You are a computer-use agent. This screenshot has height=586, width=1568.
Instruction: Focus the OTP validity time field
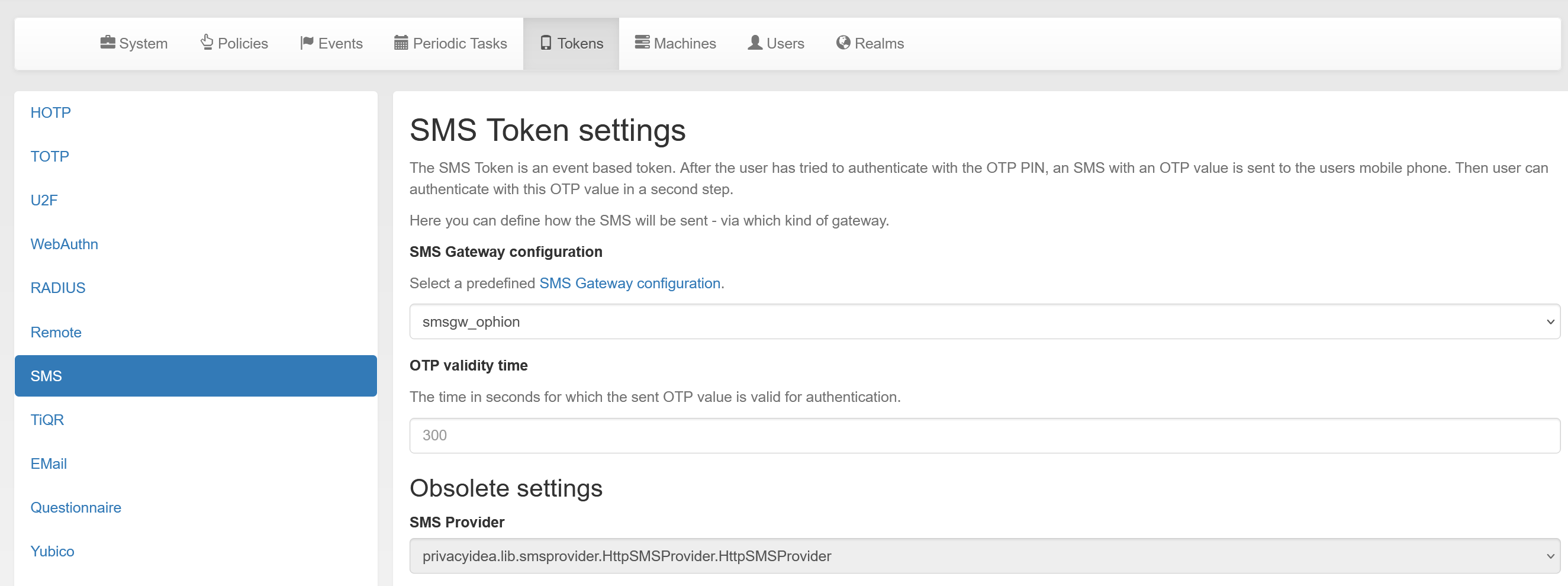coord(985,436)
